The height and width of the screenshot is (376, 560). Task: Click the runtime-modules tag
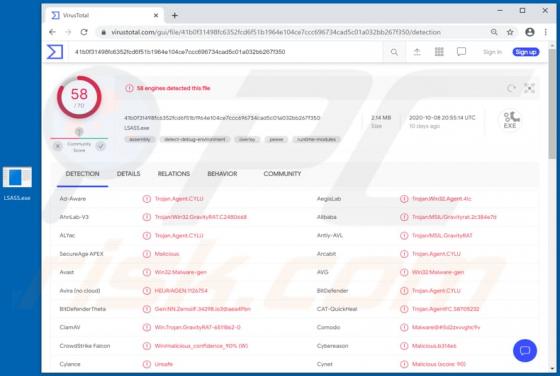coord(316,139)
